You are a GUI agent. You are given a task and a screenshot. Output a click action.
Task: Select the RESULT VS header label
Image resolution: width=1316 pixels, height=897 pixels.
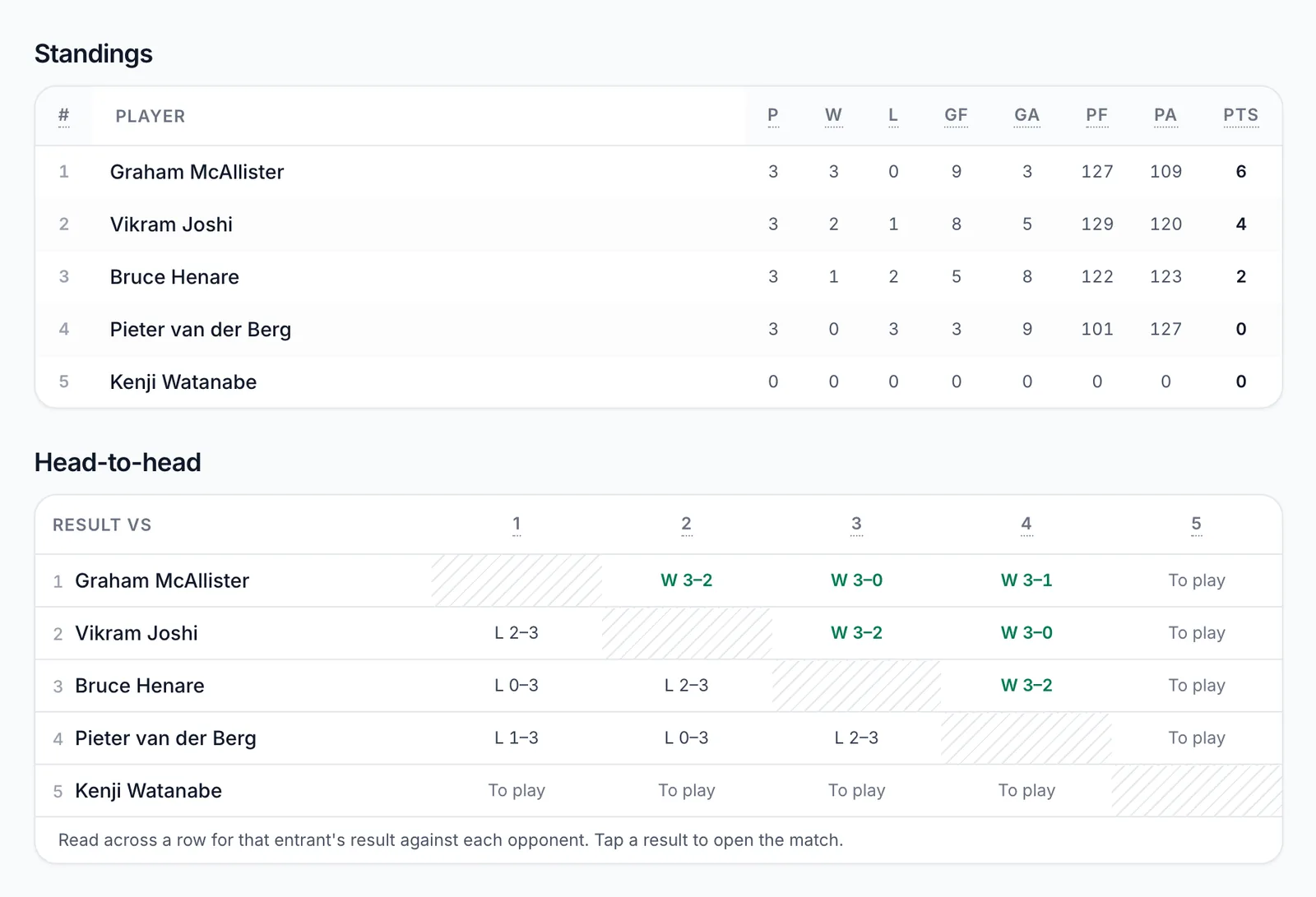(x=102, y=525)
